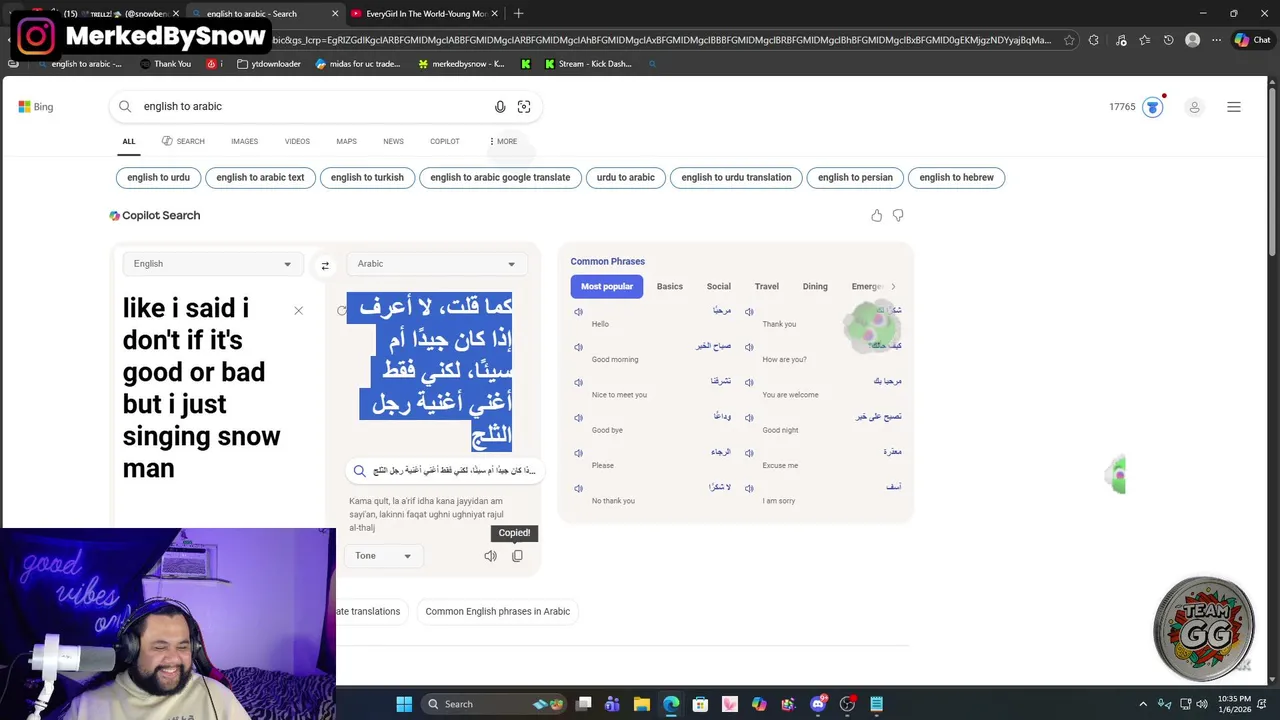The height and width of the screenshot is (720, 1280).
Task: Show more phrase categories with right chevron
Action: click(x=893, y=287)
